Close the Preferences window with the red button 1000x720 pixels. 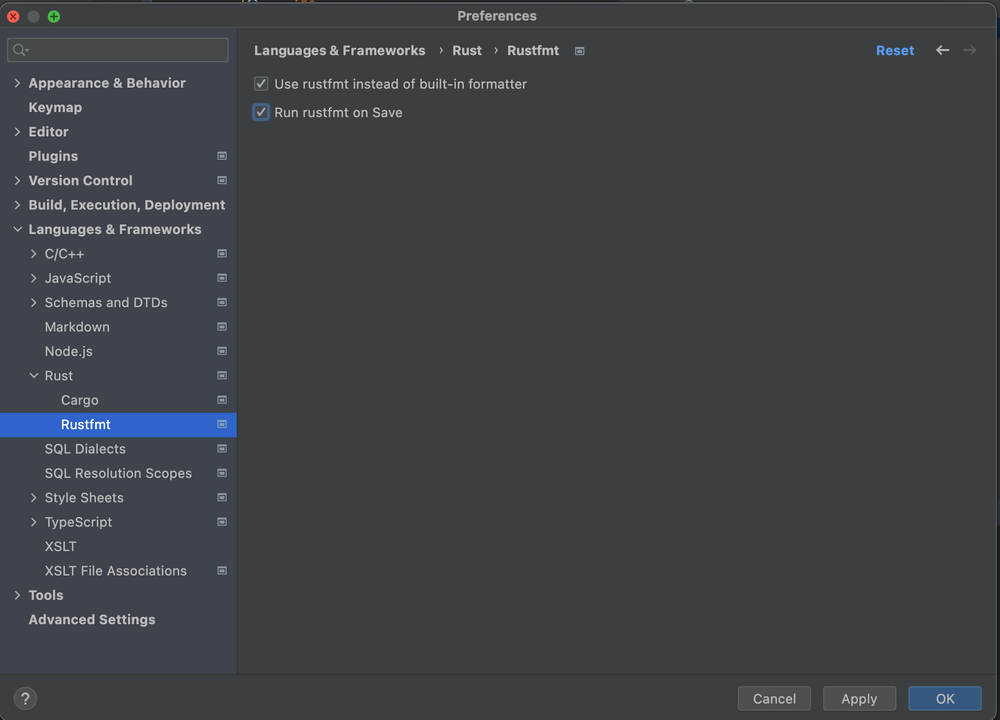(13, 17)
